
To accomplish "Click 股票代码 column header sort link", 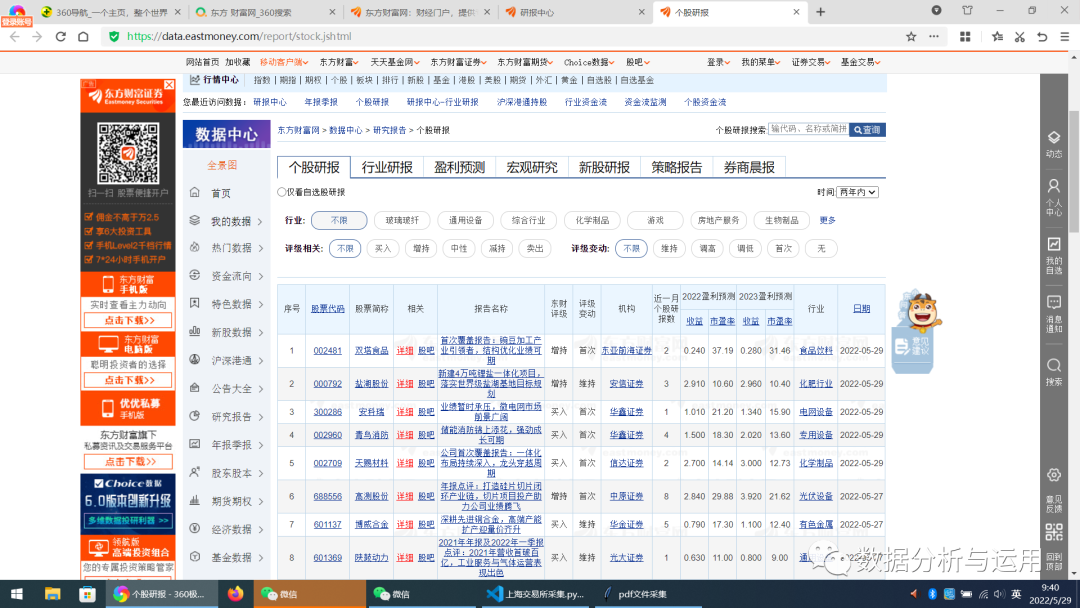I will (328, 308).
